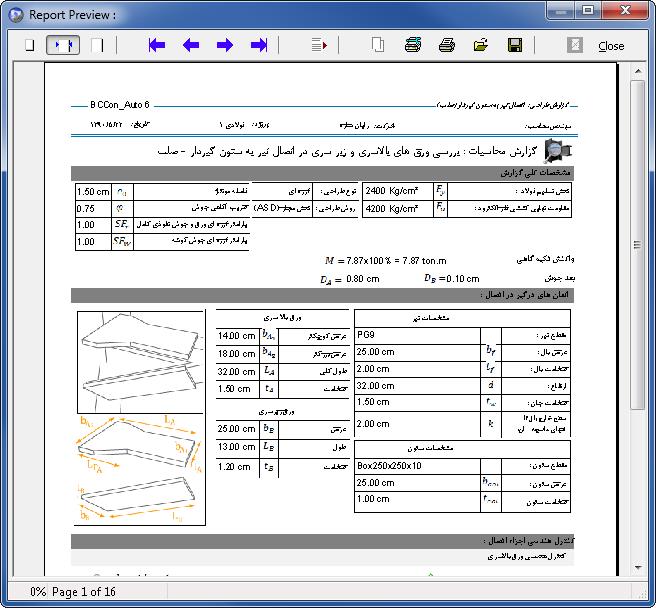This screenshot has width=656, height=608.
Task: Save report using floppy disk icon
Action: pos(515,45)
